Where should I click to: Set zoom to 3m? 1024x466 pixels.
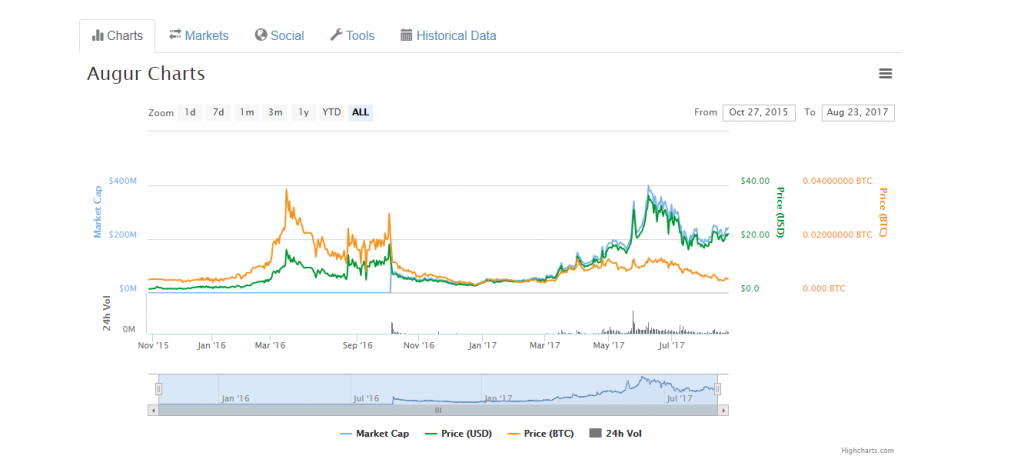point(276,112)
